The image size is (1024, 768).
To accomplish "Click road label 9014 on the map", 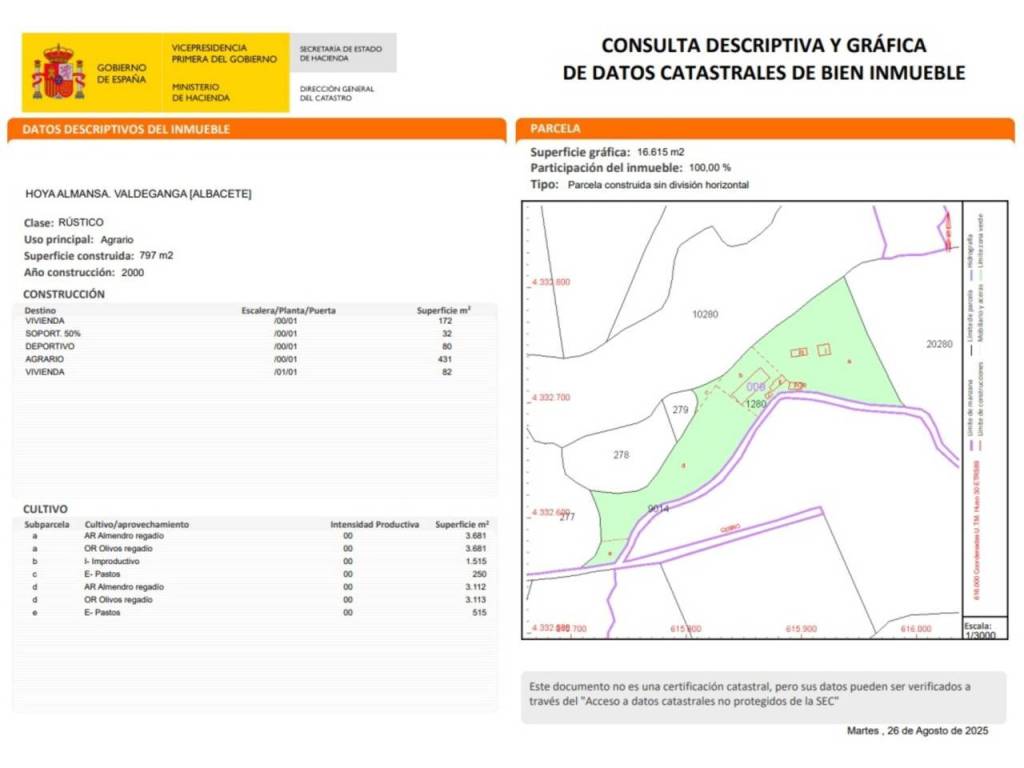I will coord(658,508).
